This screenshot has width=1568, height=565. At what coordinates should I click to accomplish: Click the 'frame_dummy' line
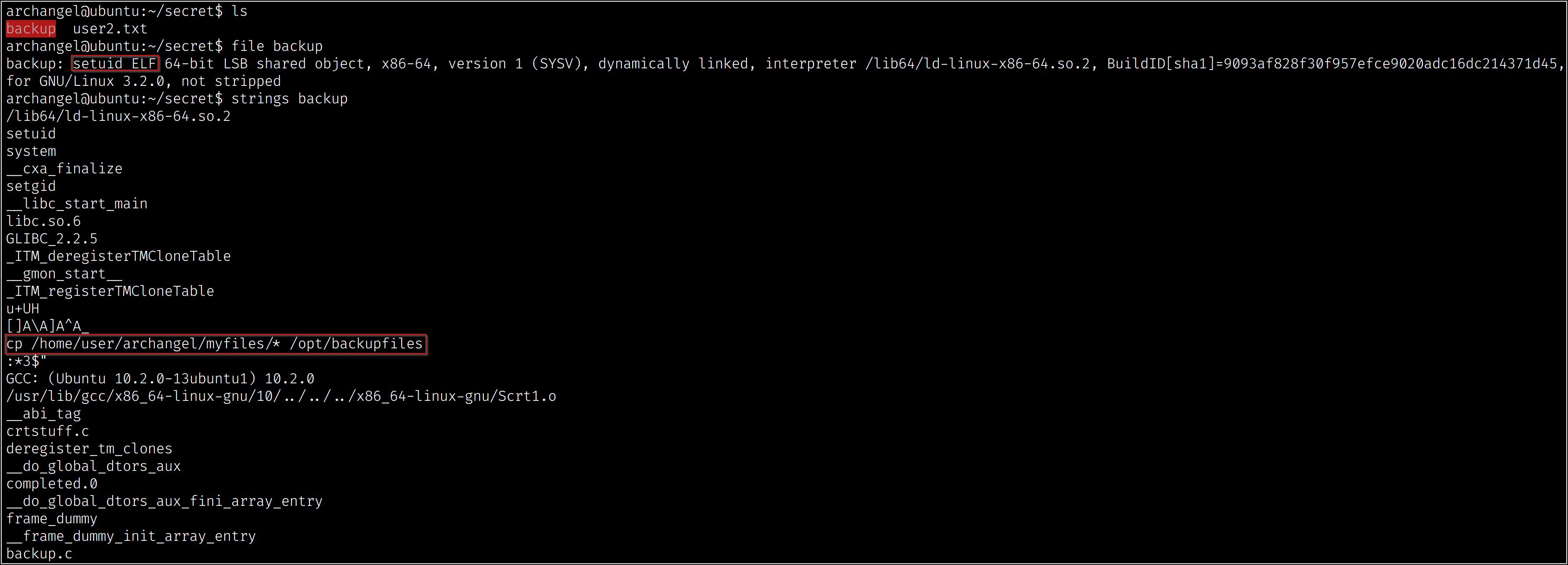[x=52, y=519]
